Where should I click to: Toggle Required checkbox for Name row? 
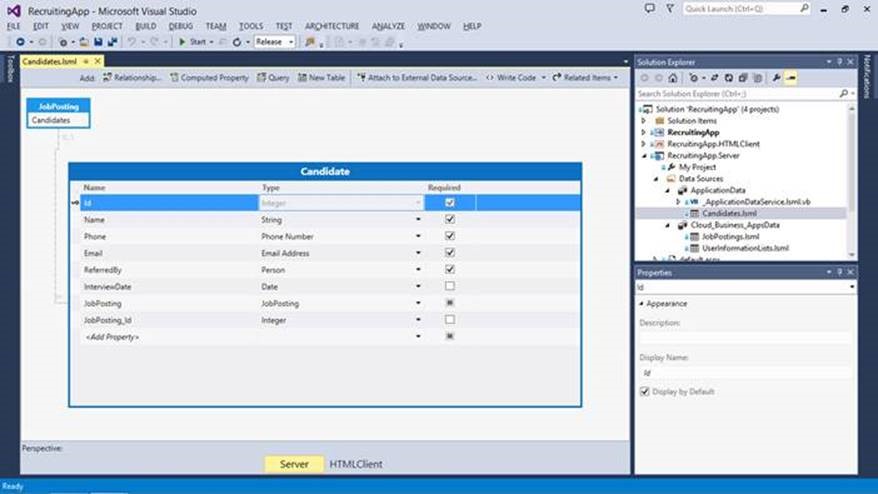point(450,219)
